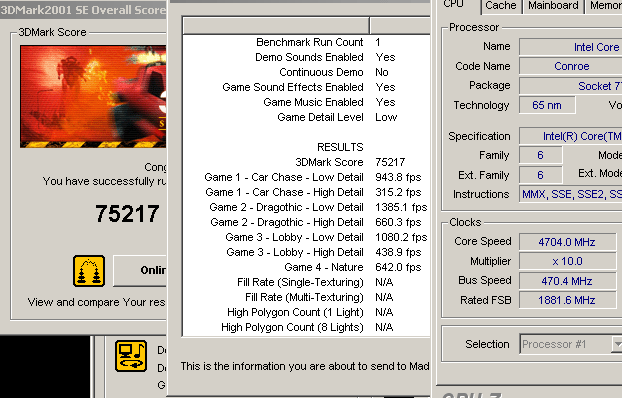Viewport: 622px width, 398px height.
Task: Click the 65 nm Technology field
Action: [x=547, y=105]
